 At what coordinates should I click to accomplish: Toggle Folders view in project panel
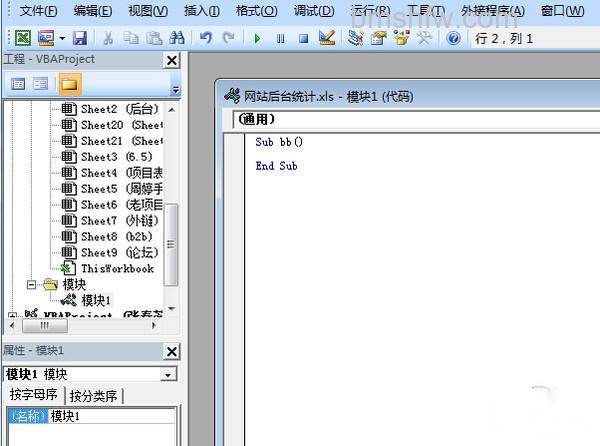(70, 84)
